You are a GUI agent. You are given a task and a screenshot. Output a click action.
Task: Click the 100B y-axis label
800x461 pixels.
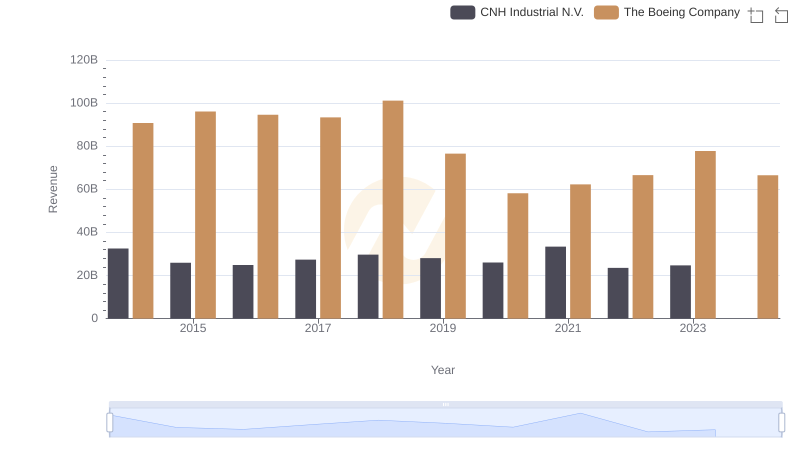click(x=84, y=103)
